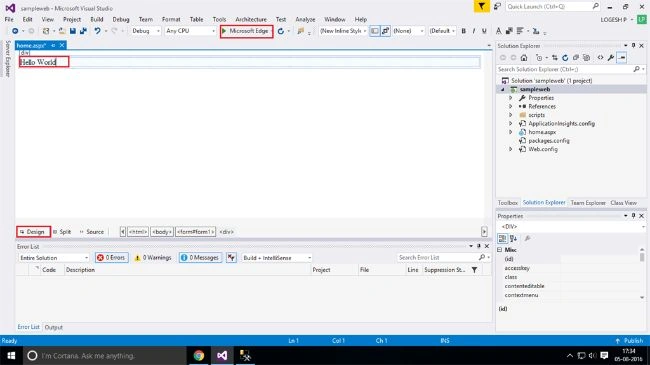Select home.aspx in Solution Explorer

(542, 132)
